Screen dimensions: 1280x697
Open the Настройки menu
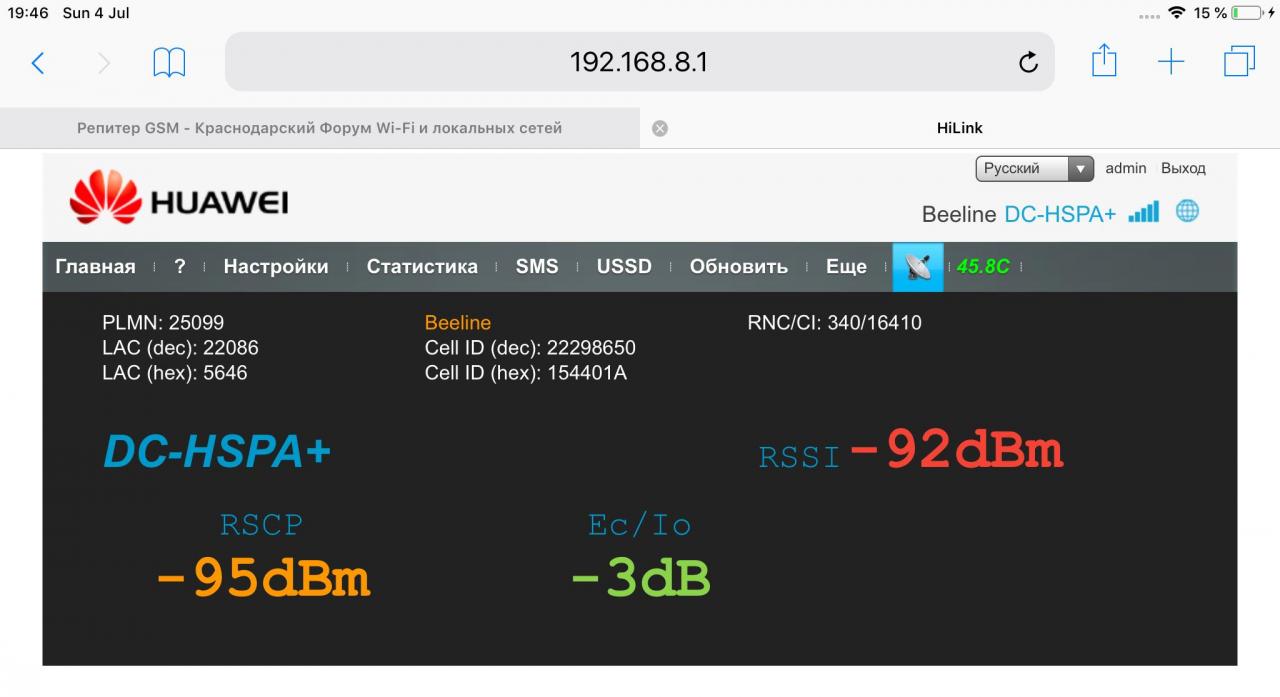(276, 267)
